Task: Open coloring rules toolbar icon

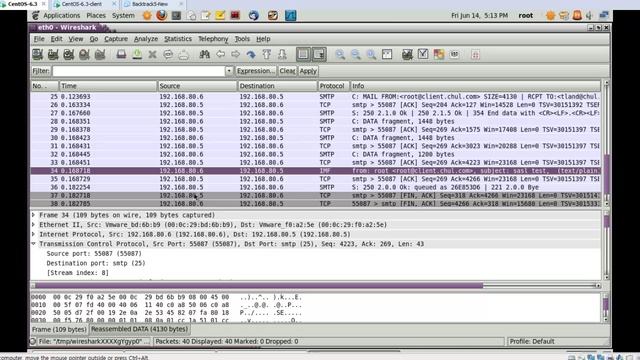Action: (x=439, y=54)
